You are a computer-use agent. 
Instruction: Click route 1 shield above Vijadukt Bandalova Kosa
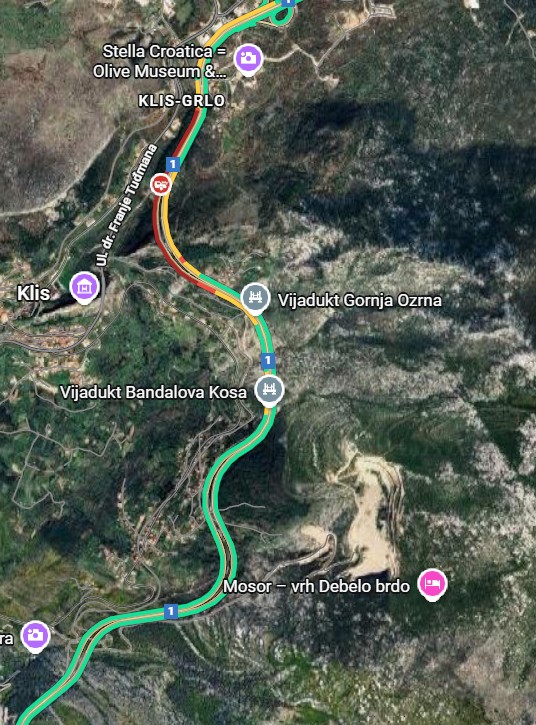click(x=268, y=360)
